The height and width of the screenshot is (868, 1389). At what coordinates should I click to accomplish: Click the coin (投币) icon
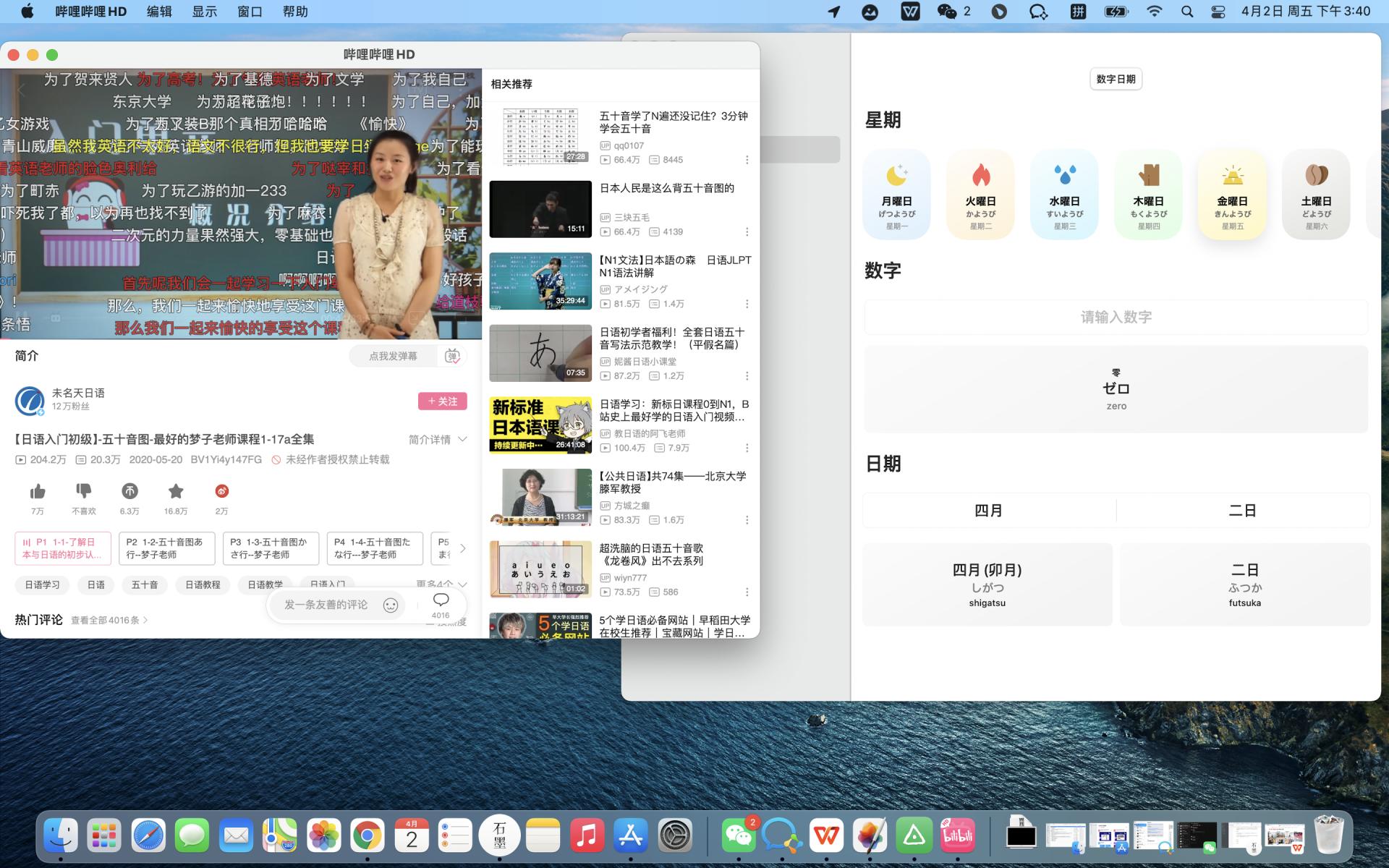click(x=129, y=493)
